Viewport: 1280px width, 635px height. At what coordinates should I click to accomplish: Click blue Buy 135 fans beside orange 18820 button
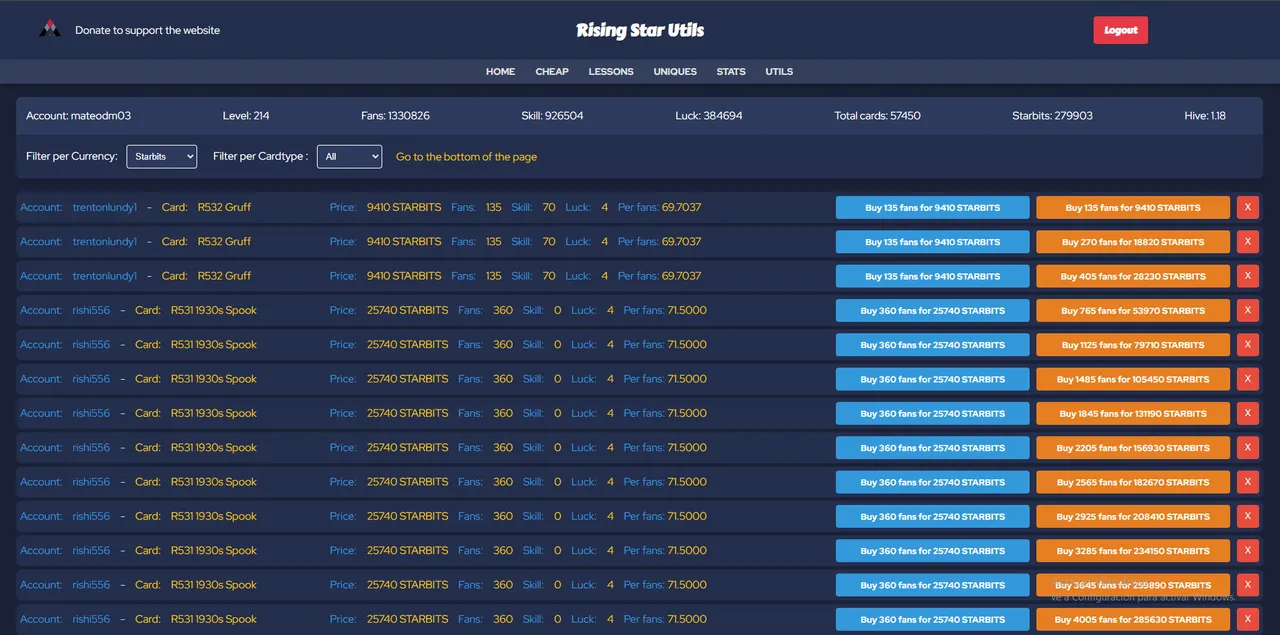pyautogui.click(x=932, y=241)
